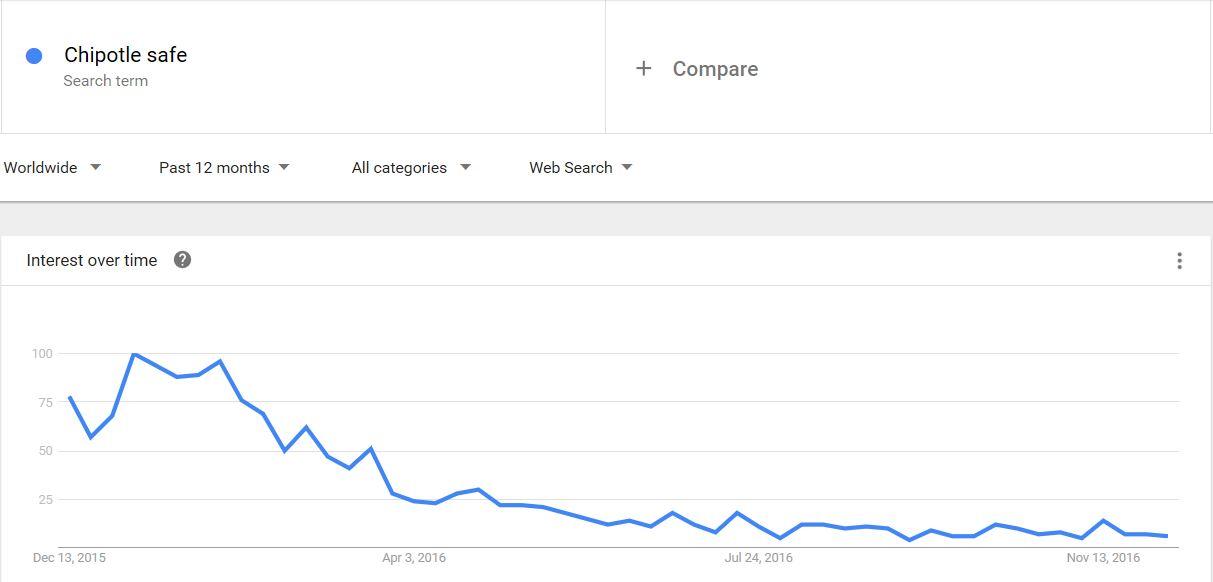Click the Search term subtitle text
The height and width of the screenshot is (582, 1213).
tap(105, 81)
